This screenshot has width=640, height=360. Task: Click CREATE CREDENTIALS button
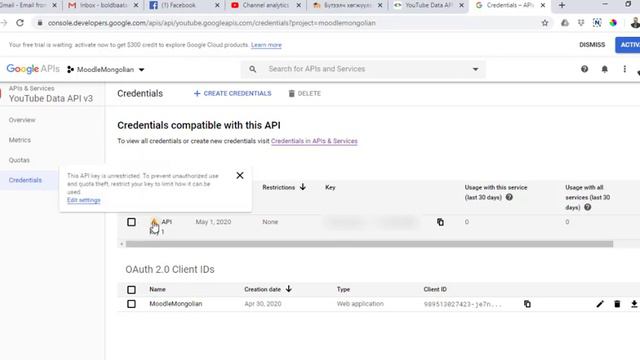pyautogui.click(x=232, y=93)
